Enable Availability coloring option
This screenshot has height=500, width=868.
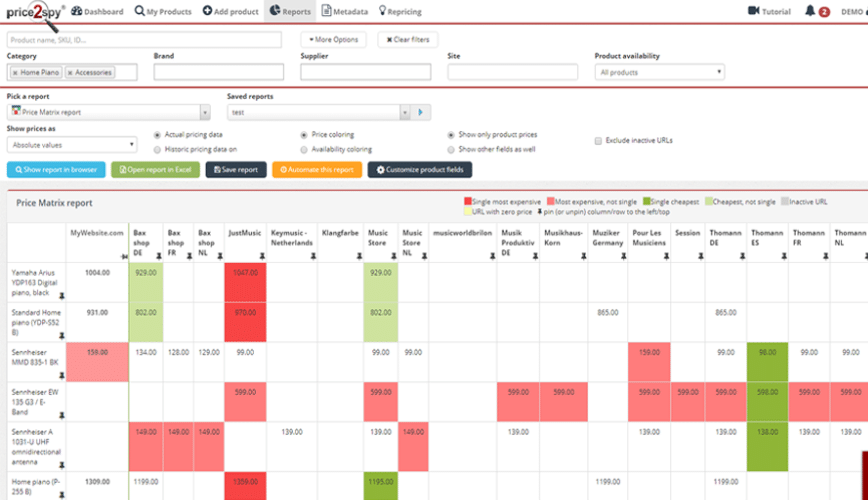304,149
